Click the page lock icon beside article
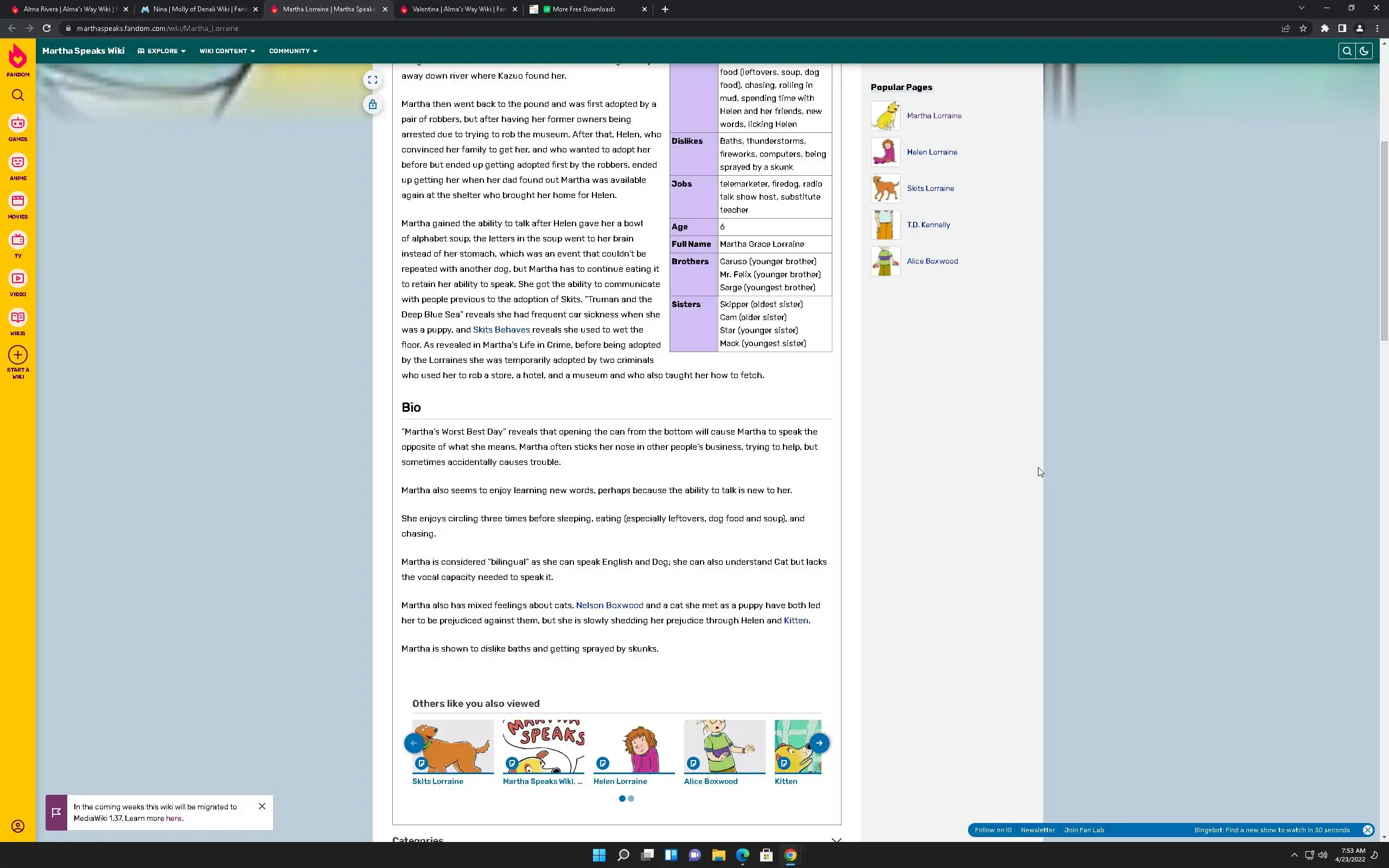The image size is (1389, 868). click(x=373, y=105)
